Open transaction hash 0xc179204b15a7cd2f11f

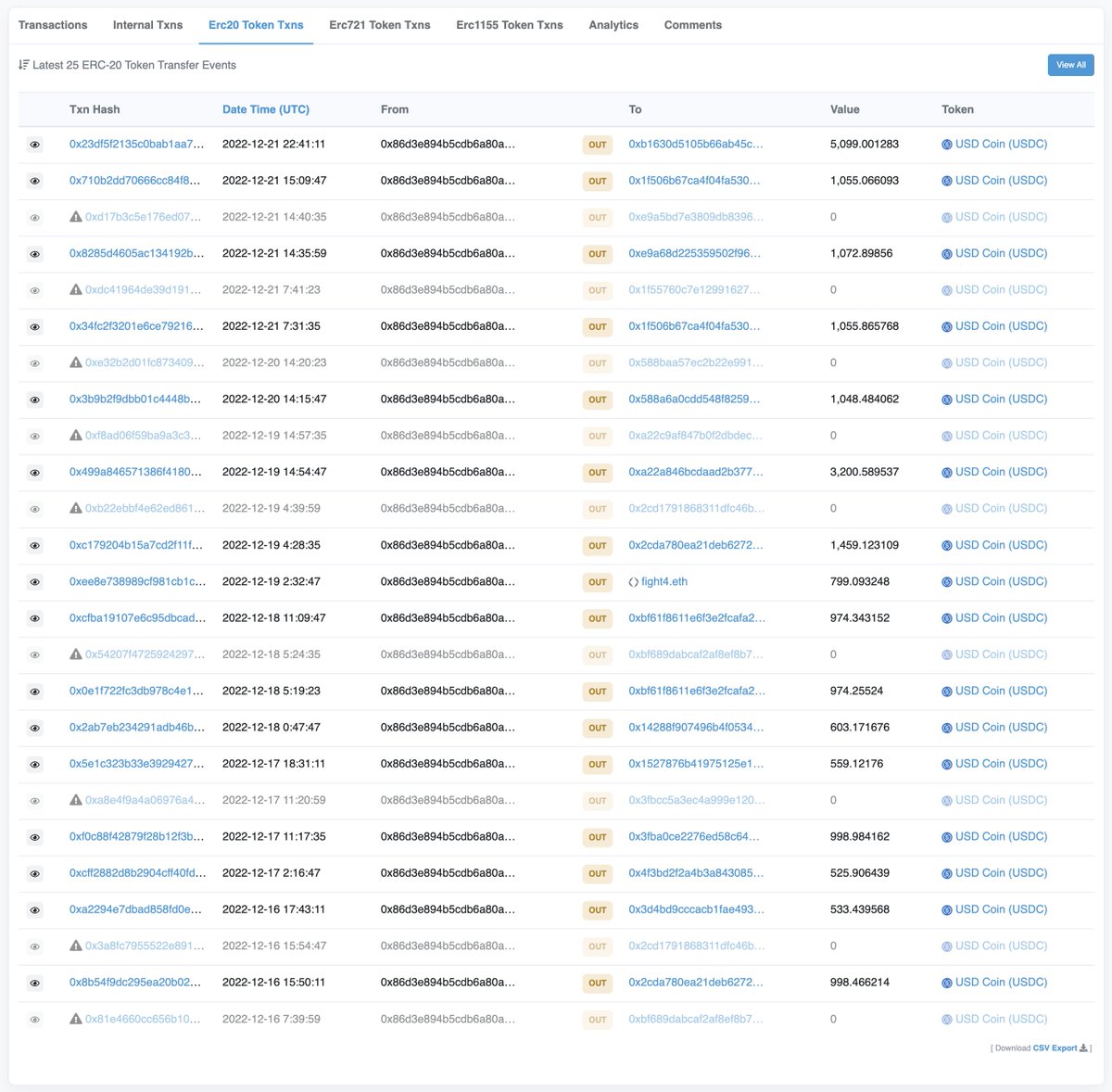(137, 545)
